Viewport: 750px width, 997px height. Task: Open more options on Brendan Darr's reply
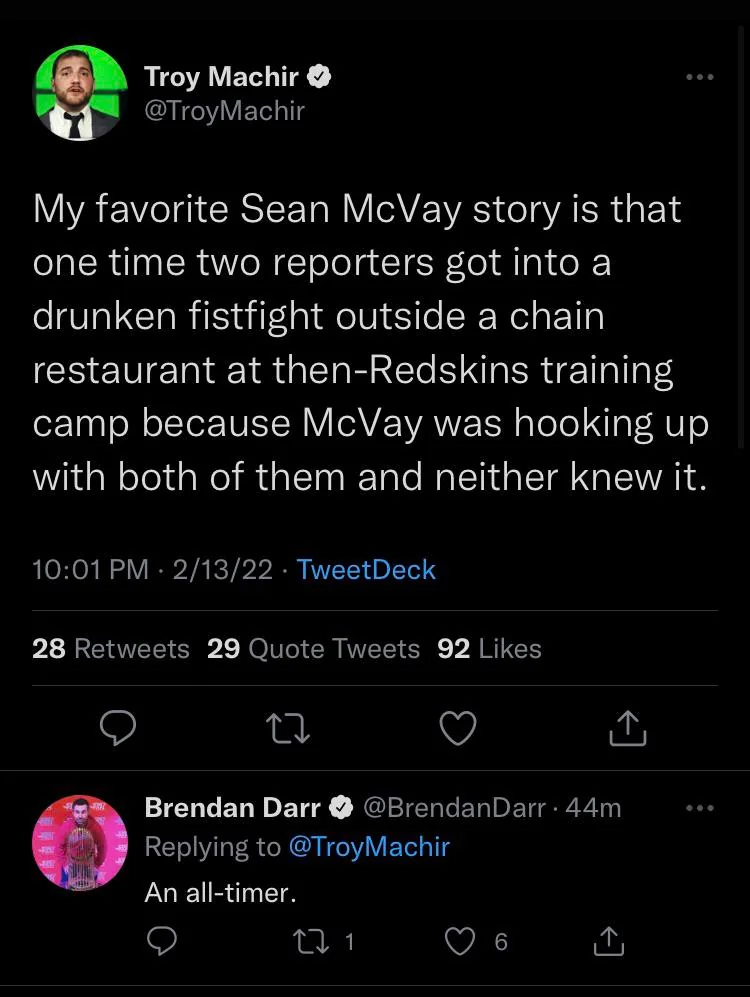point(700,808)
